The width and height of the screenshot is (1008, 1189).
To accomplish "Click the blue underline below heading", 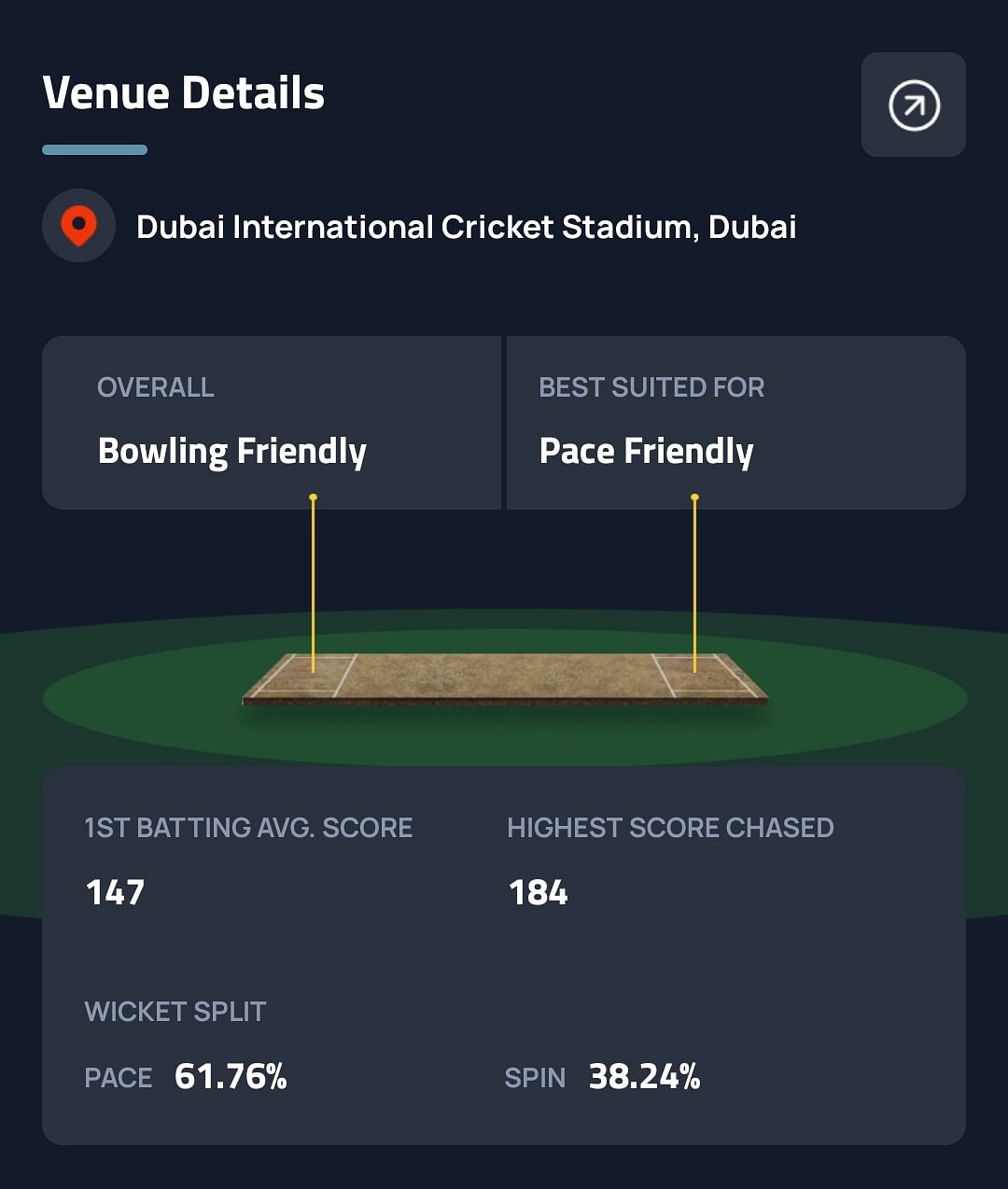I will [x=94, y=149].
